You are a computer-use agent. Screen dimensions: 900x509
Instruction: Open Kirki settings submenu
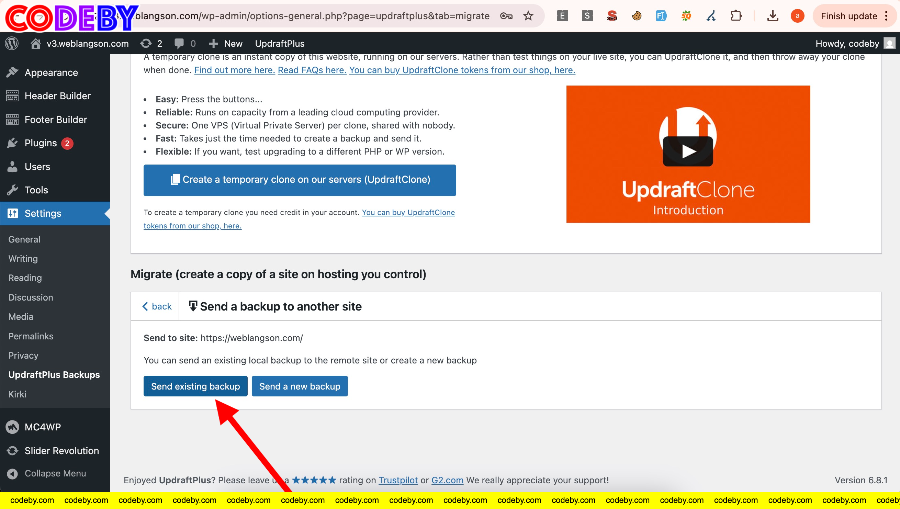click(x=17, y=394)
